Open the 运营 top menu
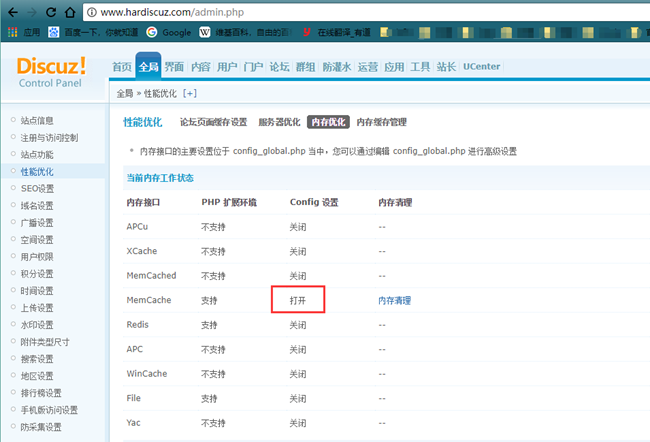Viewport: 650px width, 442px height. (x=368, y=67)
